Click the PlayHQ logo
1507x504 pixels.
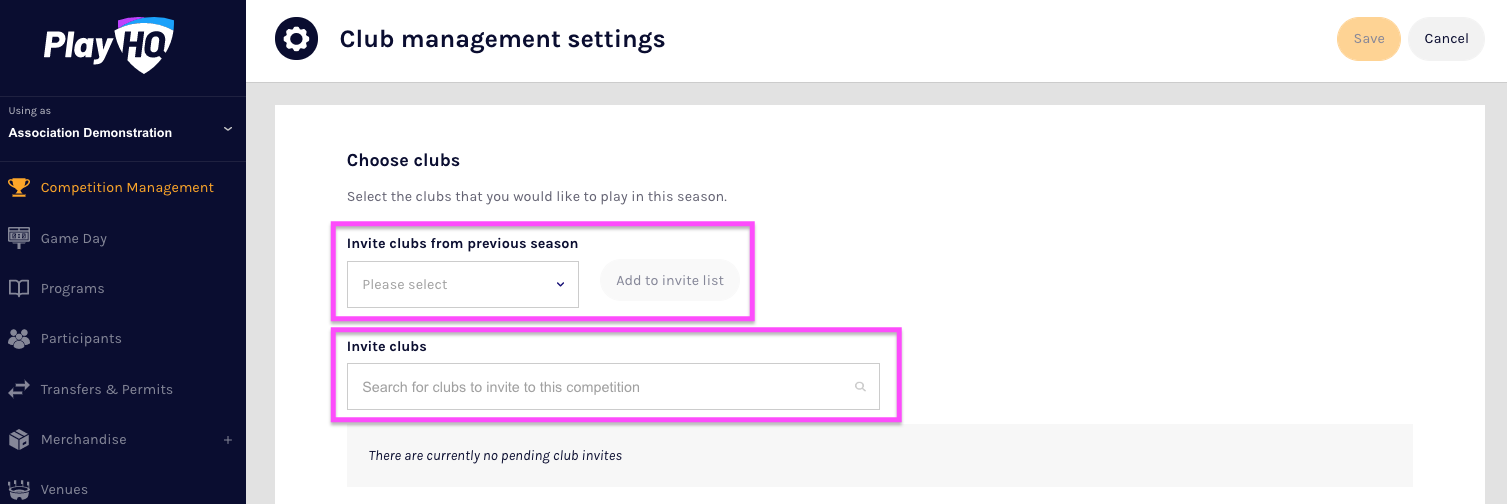click(x=108, y=45)
